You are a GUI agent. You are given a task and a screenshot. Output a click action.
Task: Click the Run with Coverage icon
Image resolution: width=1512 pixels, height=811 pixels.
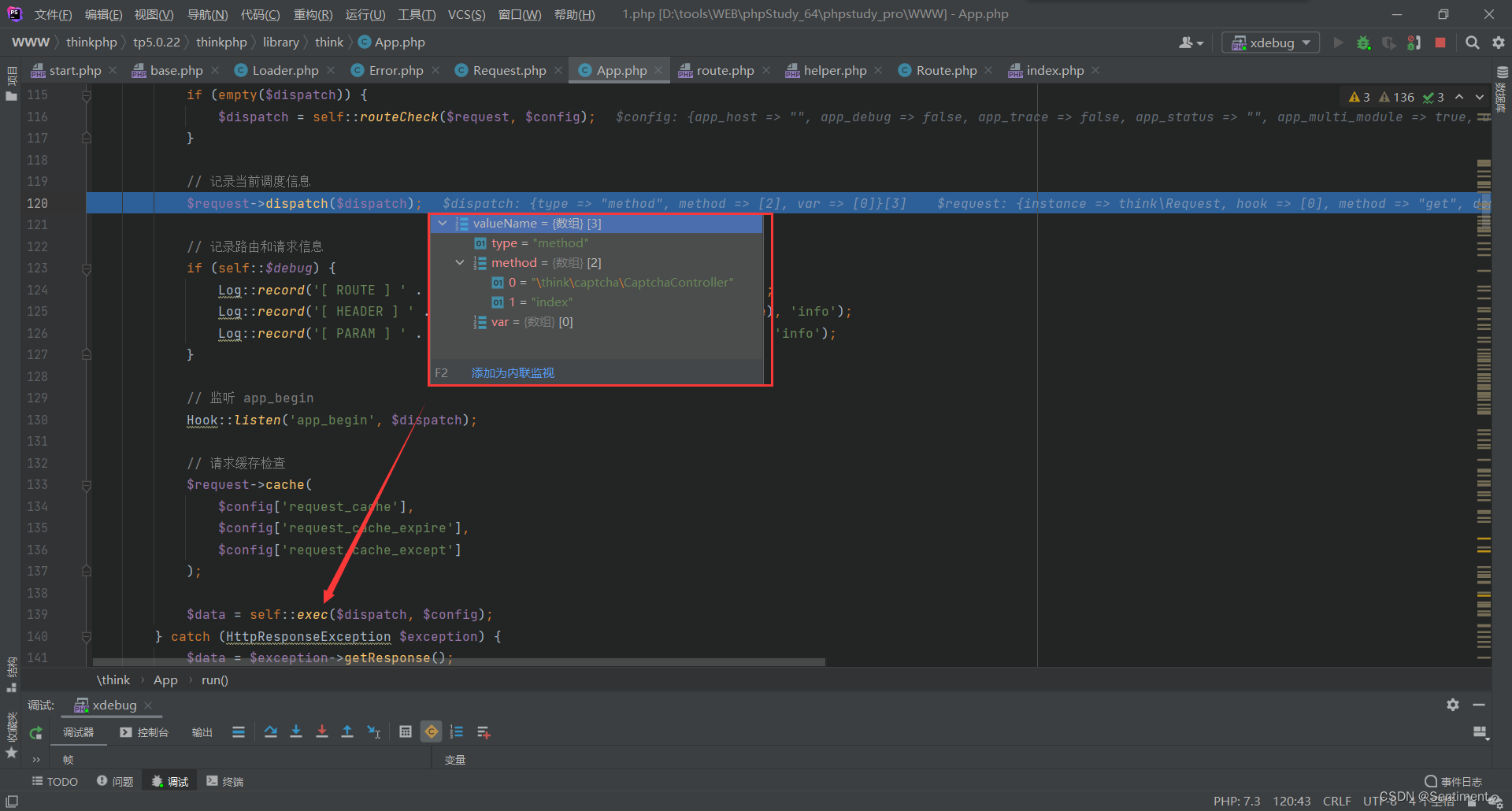(1389, 43)
